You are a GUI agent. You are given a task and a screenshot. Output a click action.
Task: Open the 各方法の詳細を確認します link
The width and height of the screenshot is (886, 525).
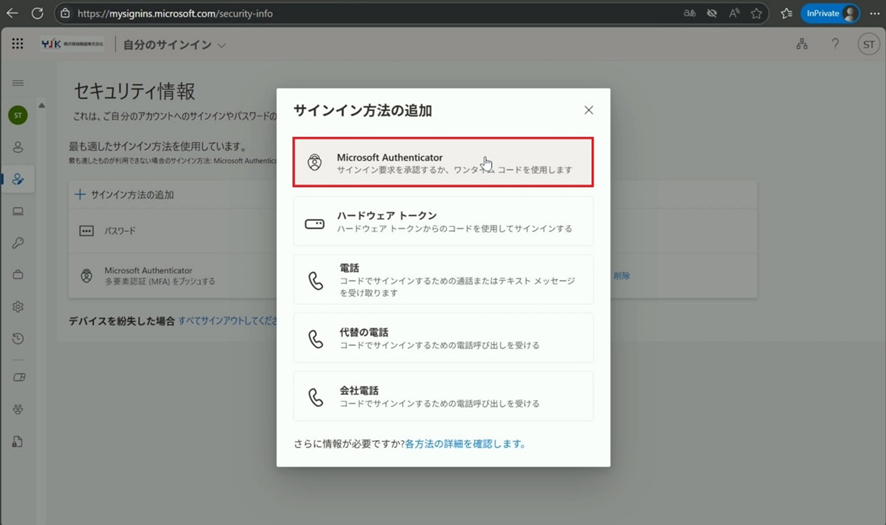pyautogui.click(x=465, y=444)
